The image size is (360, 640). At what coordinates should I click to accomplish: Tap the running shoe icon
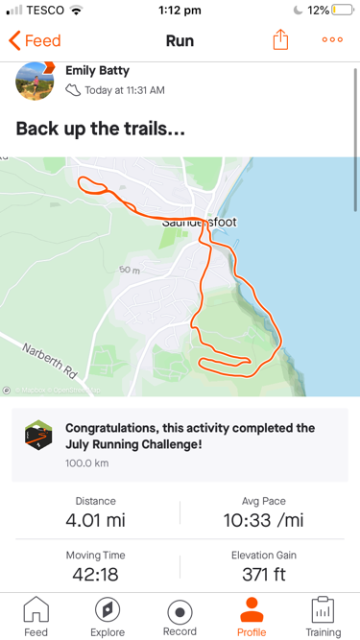coord(73,90)
